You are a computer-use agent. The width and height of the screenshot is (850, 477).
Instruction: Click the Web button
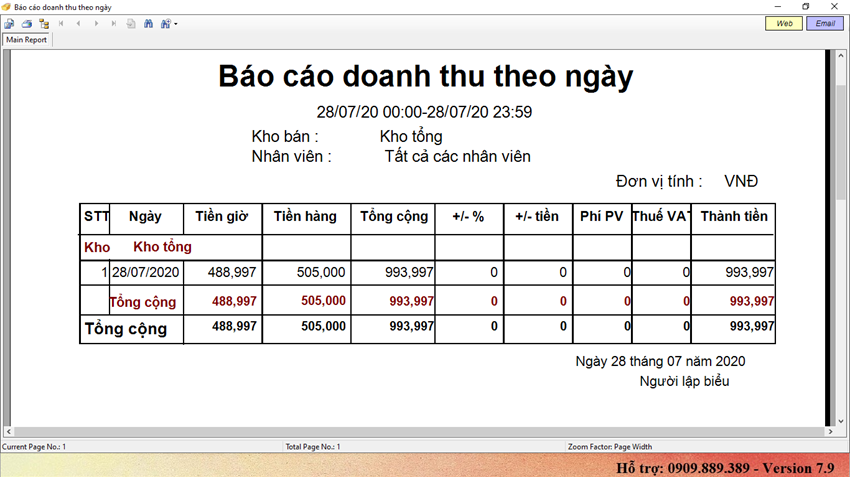pyautogui.click(x=784, y=23)
